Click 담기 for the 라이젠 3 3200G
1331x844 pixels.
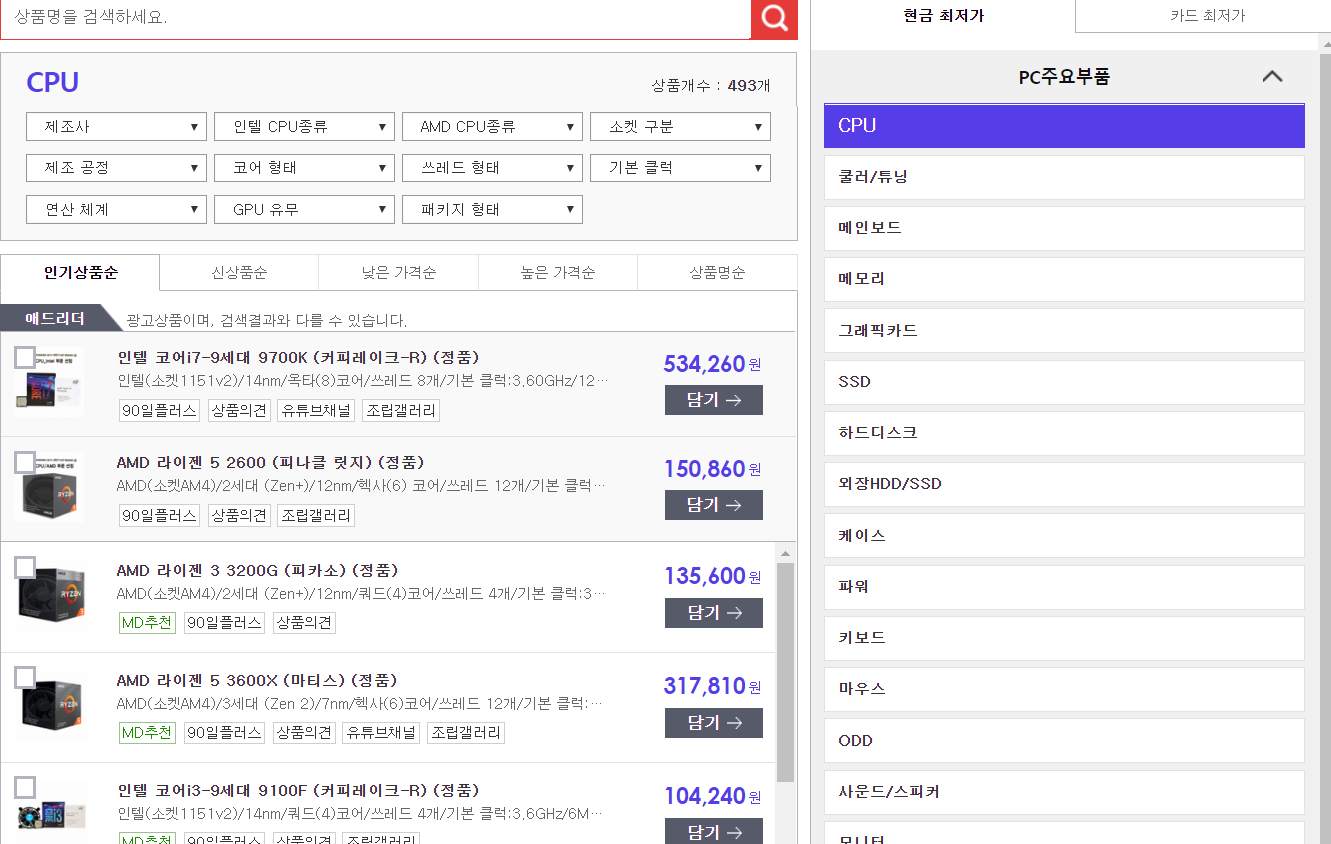(714, 613)
